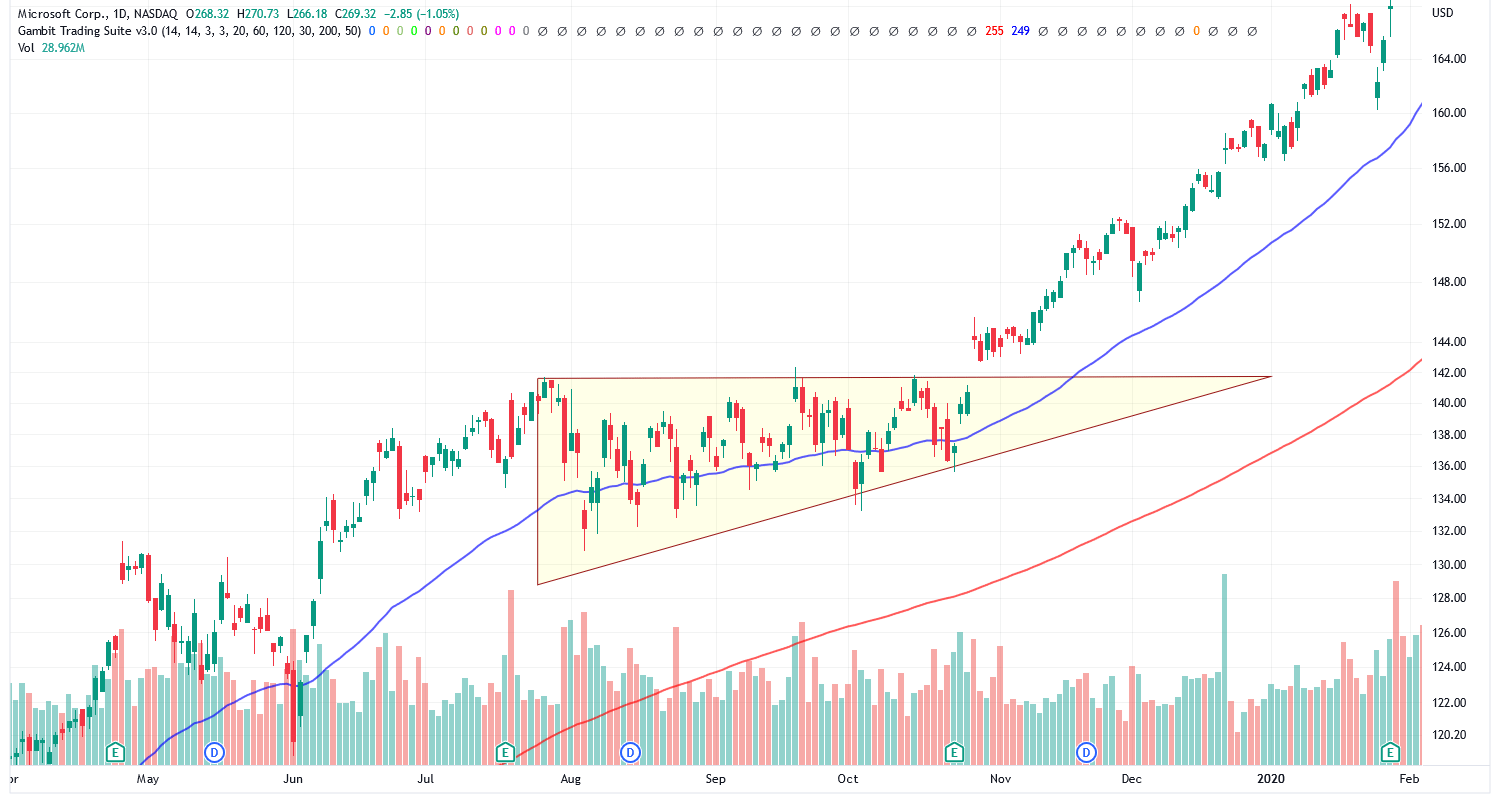Click the Jul label on time axis
Viewport: 1500px width, 800px height.
(x=427, y=778)
